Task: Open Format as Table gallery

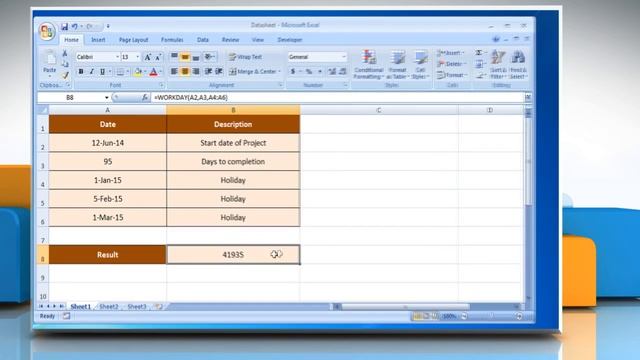Action: [397, 64]
